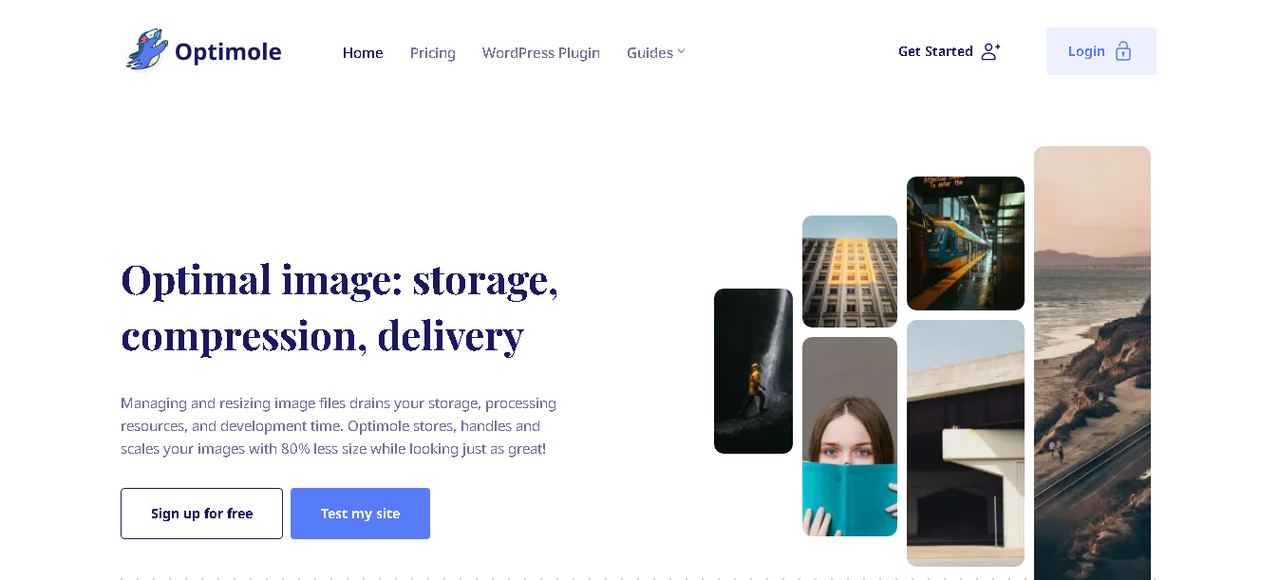Open the WordPress Plugin page
This screenshot has width=1280, height=580.
541,52
